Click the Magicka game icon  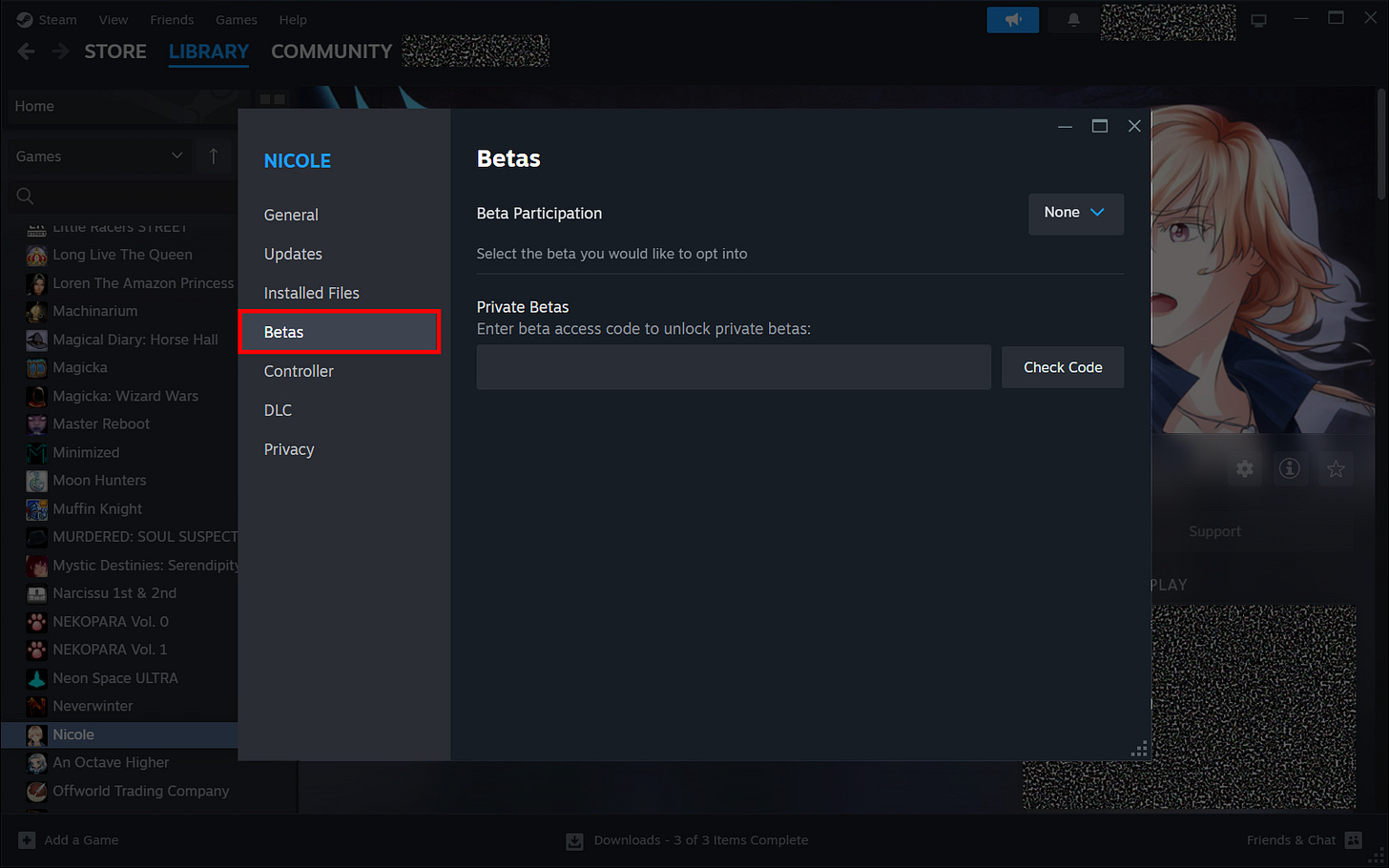click(36, 367)
